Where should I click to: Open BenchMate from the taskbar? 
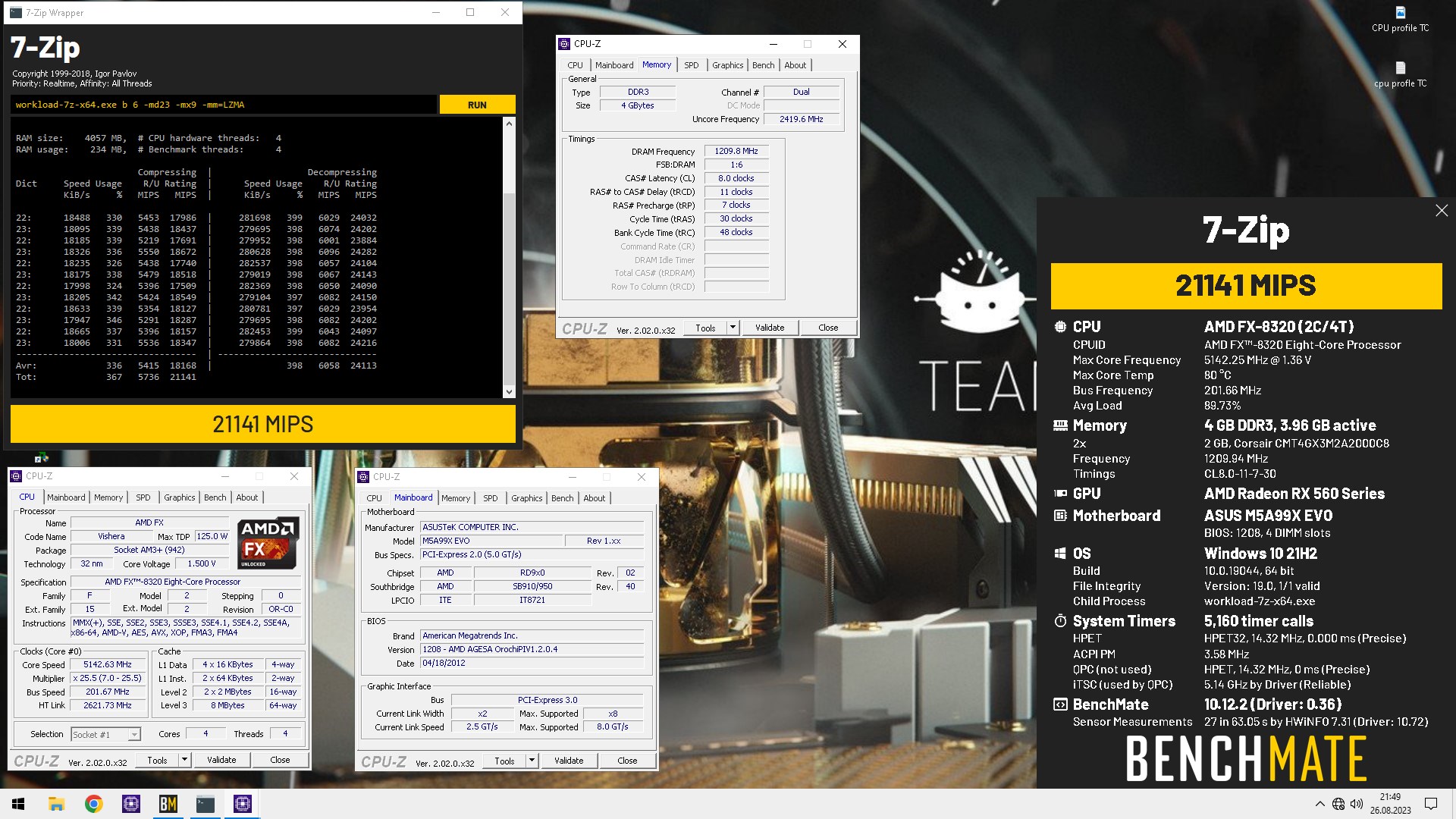168,804
